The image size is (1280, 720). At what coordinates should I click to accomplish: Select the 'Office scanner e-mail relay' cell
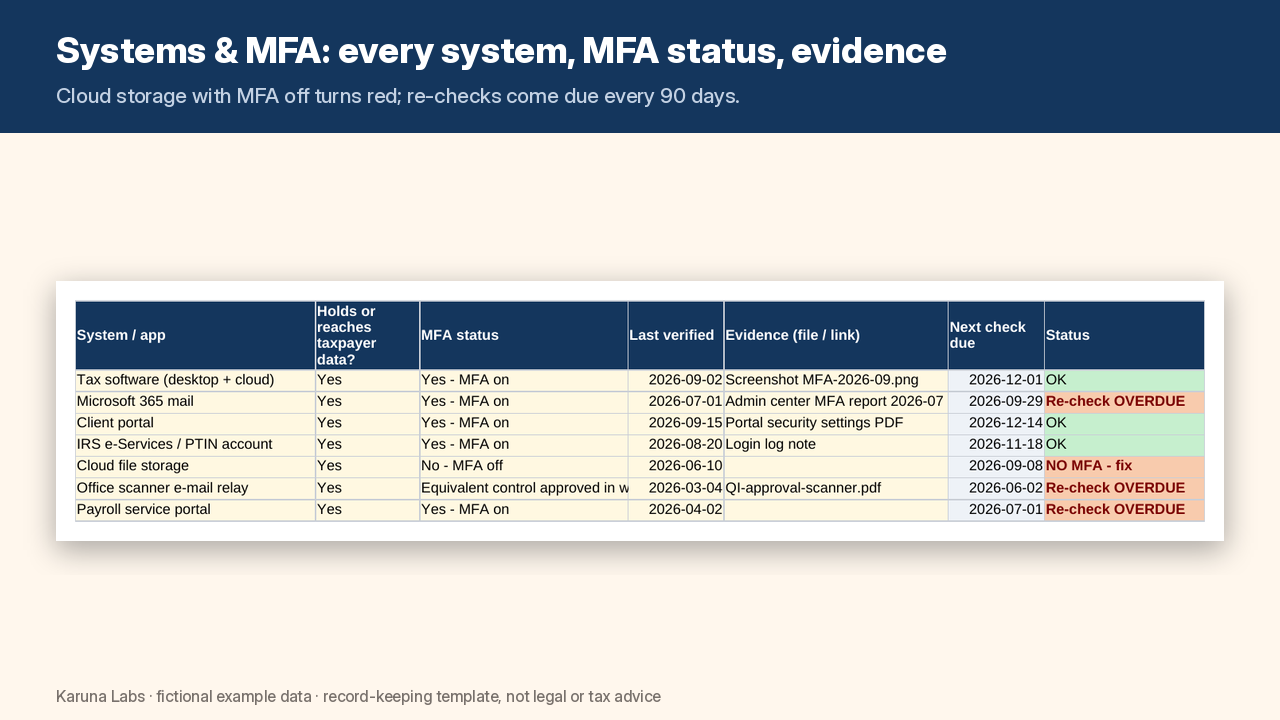195,488
